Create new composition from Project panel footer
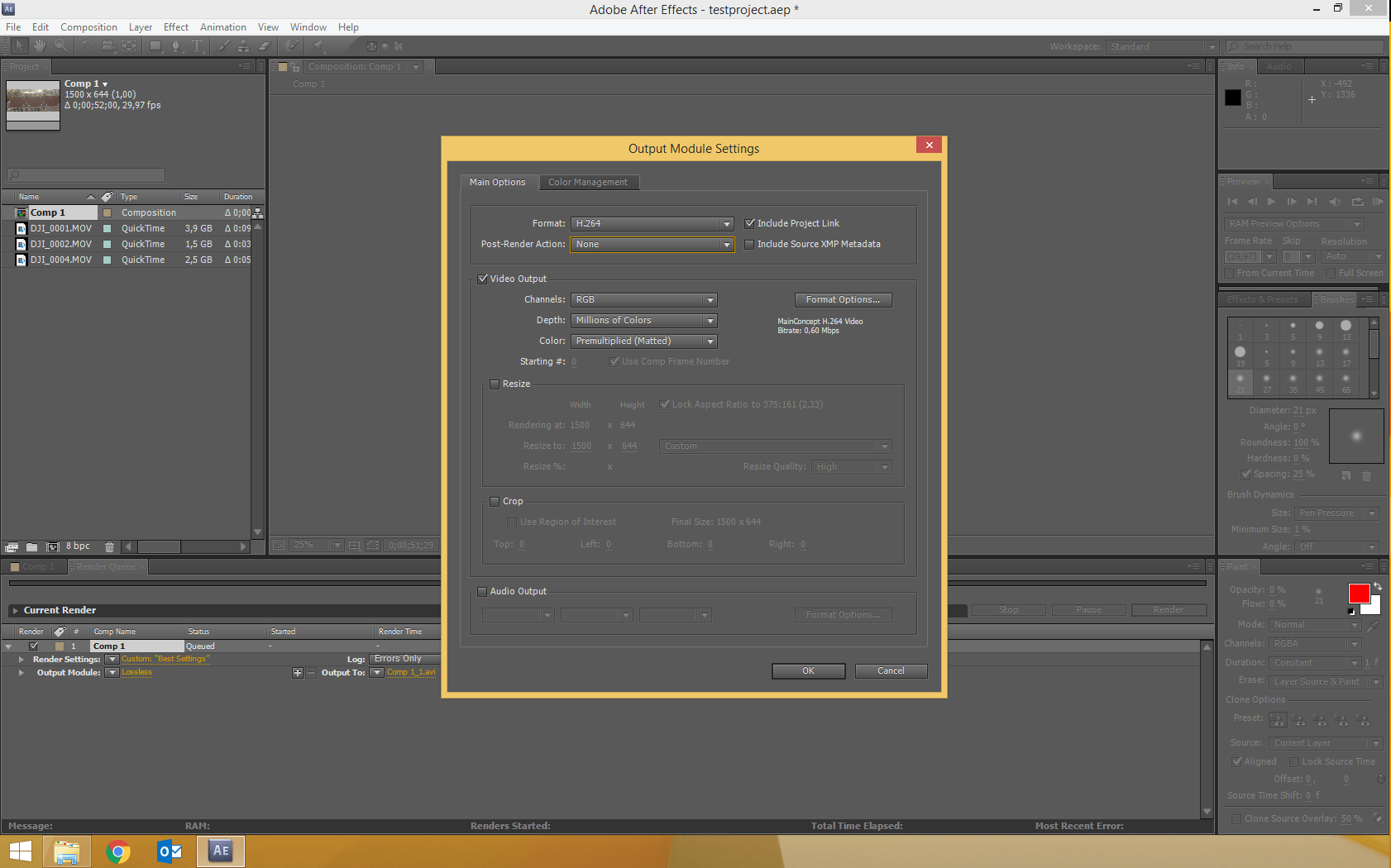 53,546
